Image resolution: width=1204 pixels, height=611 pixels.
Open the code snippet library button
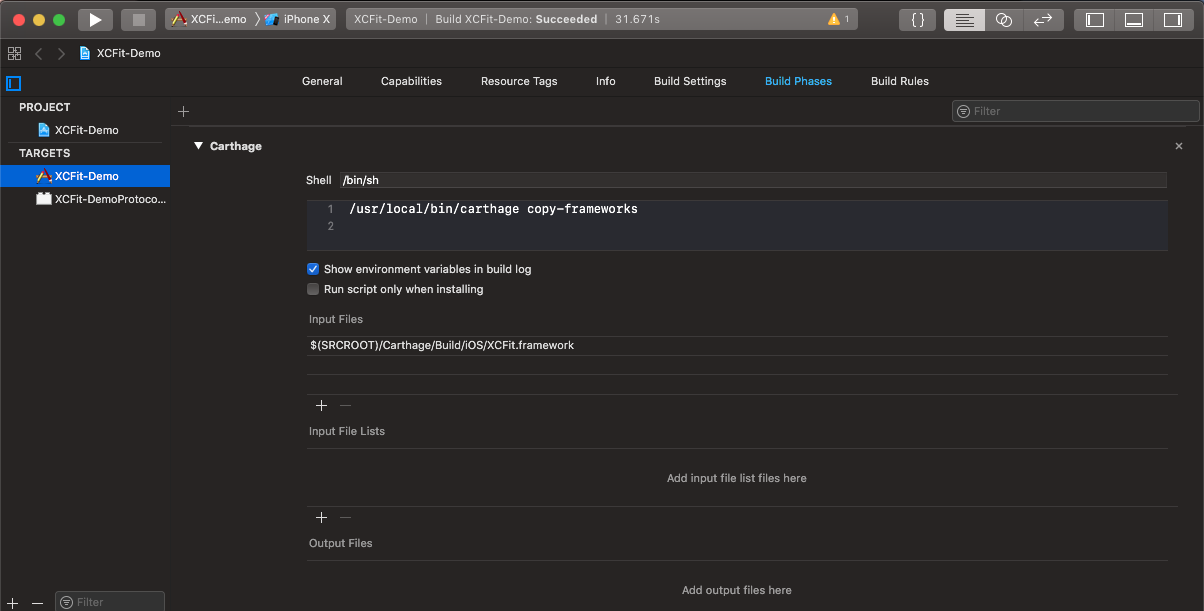[917, 19]
